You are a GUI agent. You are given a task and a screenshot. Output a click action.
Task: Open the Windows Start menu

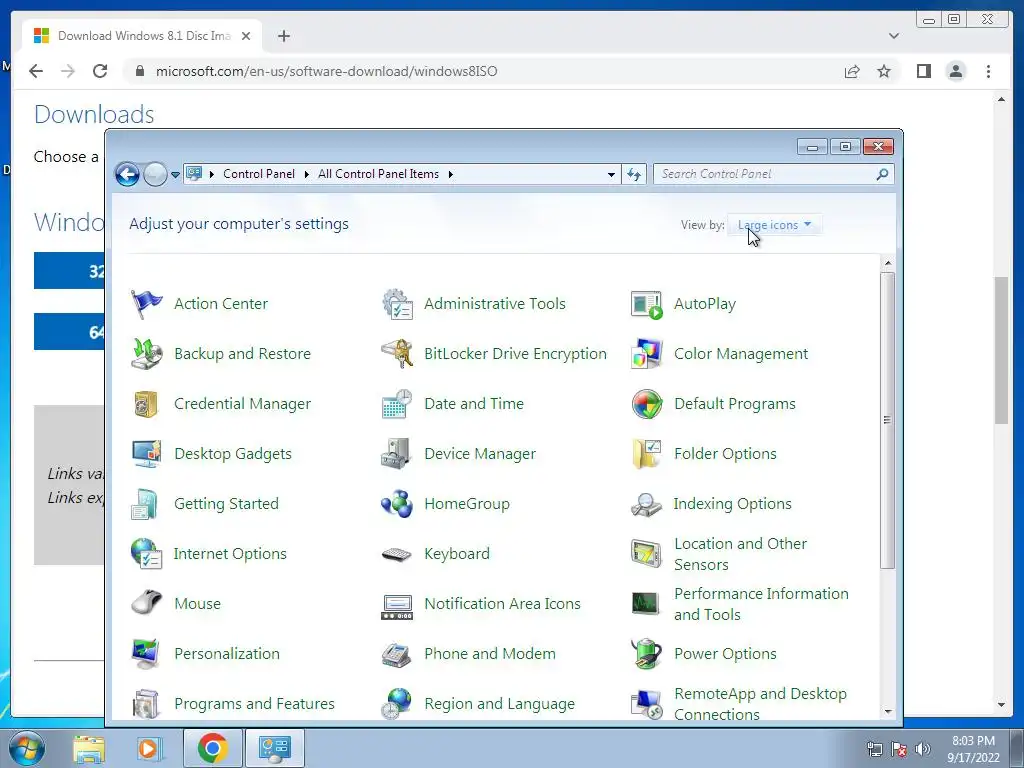(27, 748)
